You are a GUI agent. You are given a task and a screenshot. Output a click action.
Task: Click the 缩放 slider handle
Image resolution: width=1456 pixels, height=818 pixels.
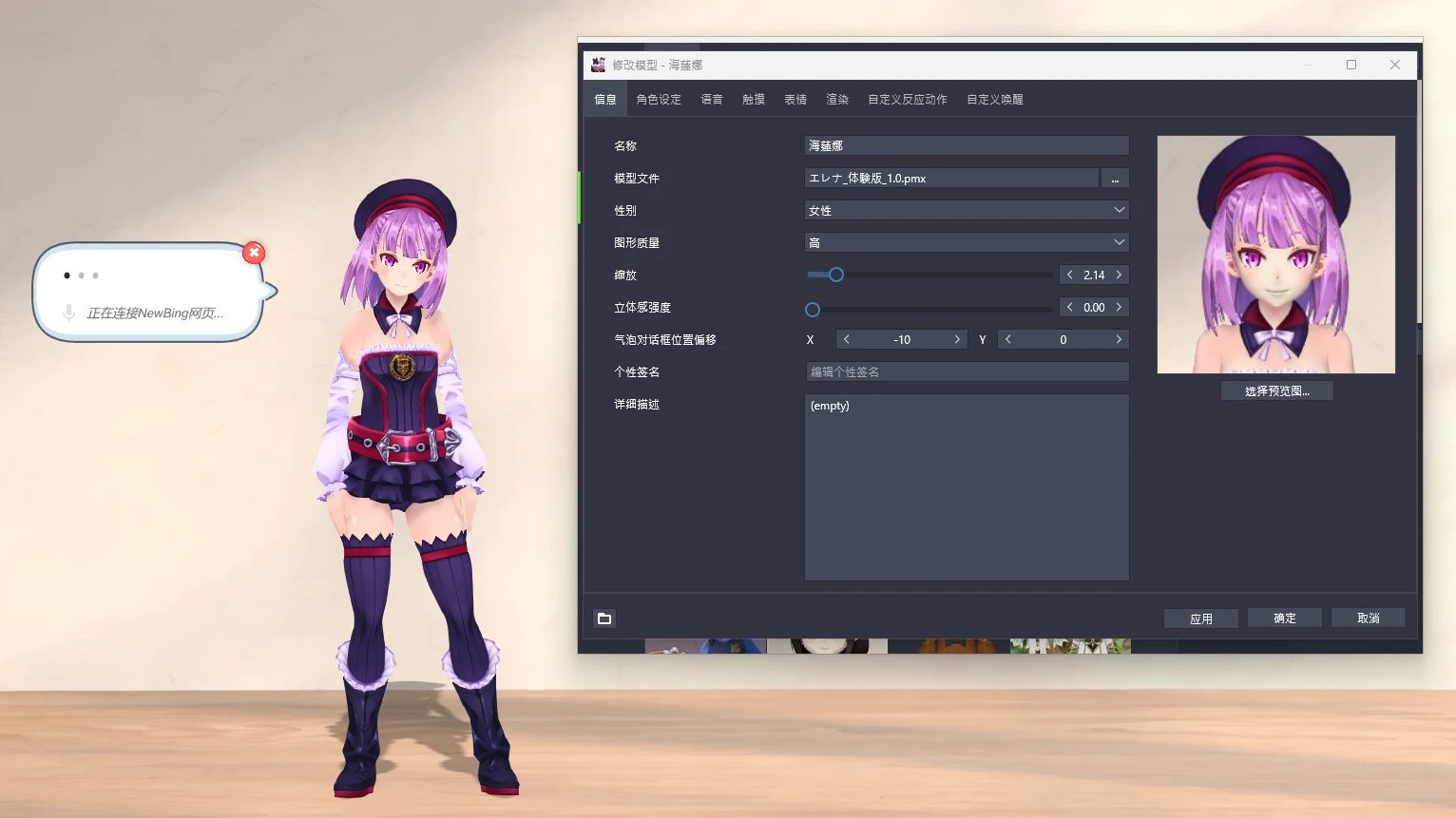point(836,276)
